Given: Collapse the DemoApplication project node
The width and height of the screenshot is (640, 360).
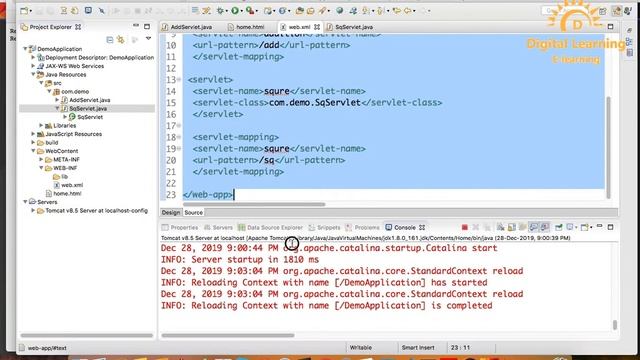Looking at the screenshot, I should [25, 49].
